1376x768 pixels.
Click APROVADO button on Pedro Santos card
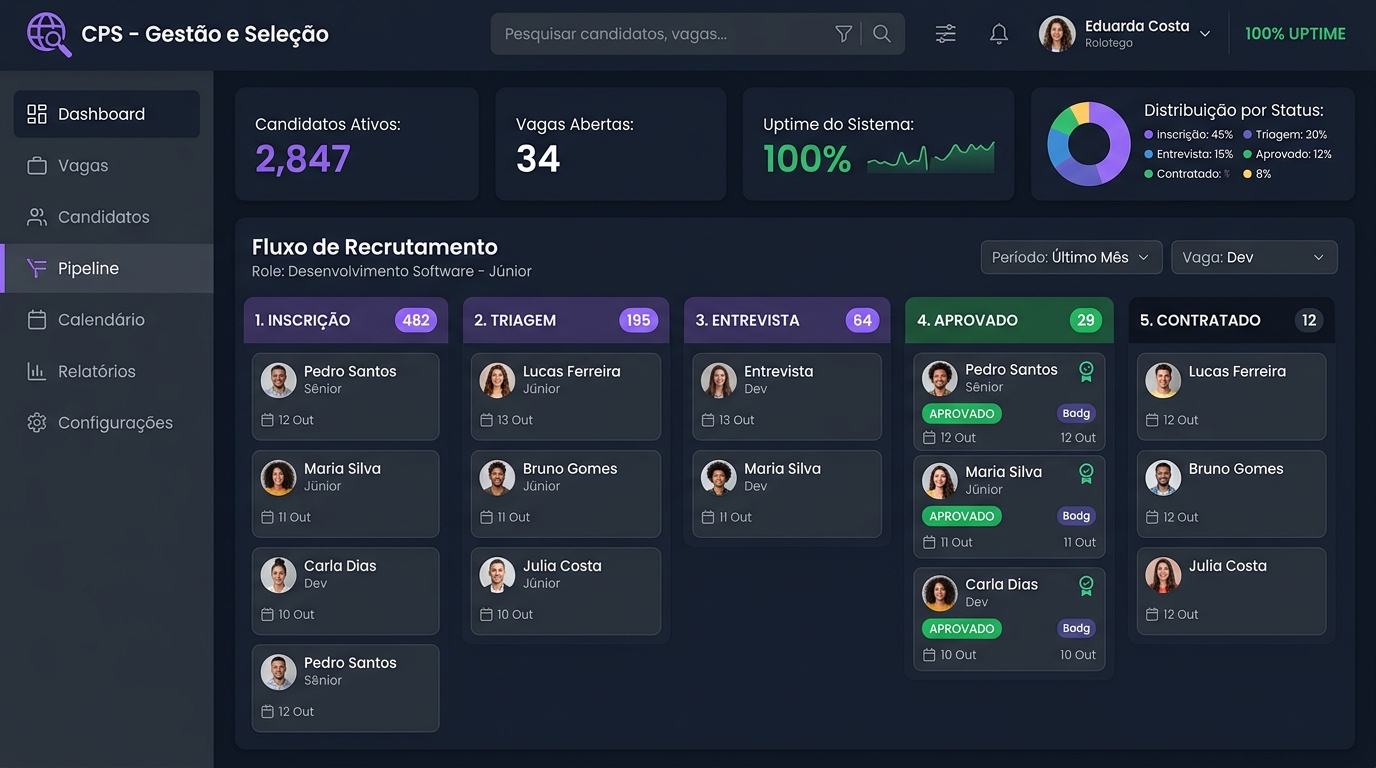coord(961,413)
